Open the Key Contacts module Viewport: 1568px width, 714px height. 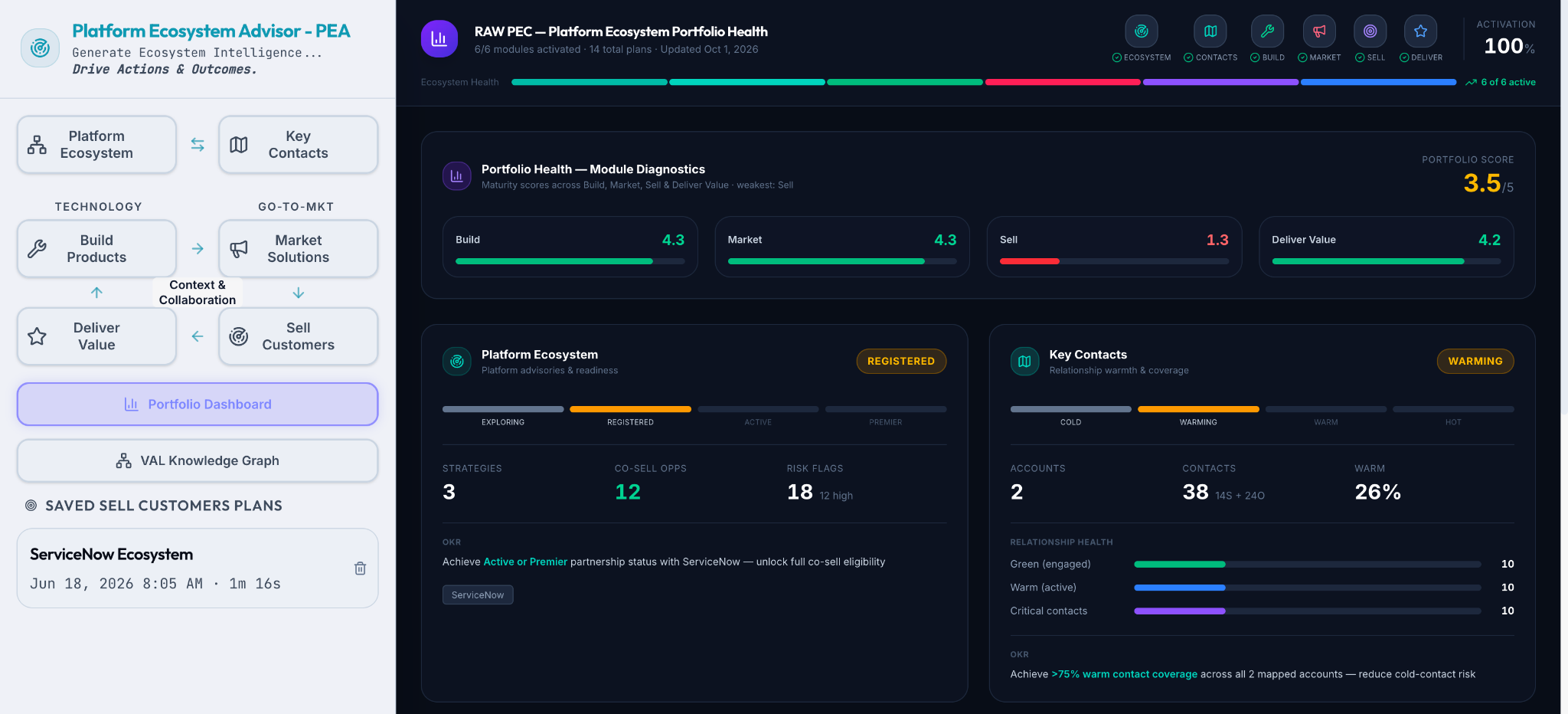click(299, 145)
